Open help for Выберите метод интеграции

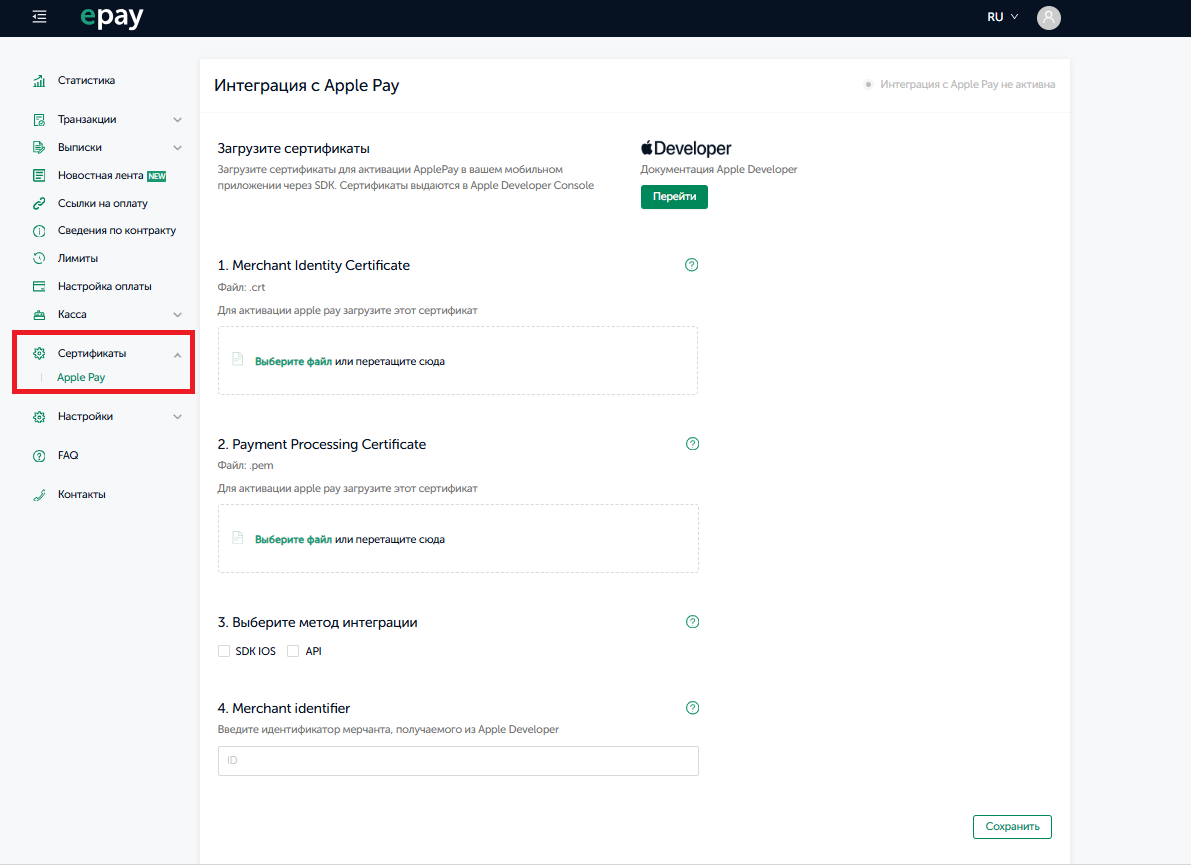pyautogui.click(x=692, y=621)
